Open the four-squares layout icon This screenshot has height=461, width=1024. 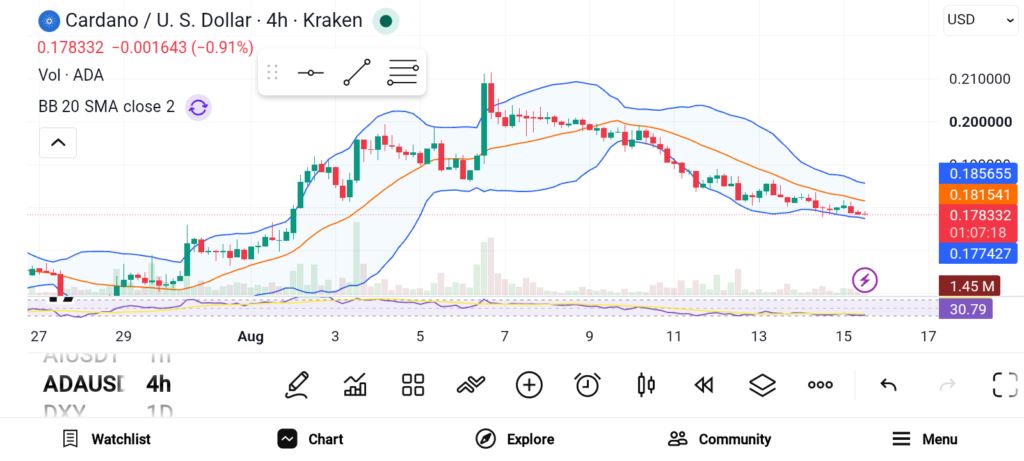[413, 385]
